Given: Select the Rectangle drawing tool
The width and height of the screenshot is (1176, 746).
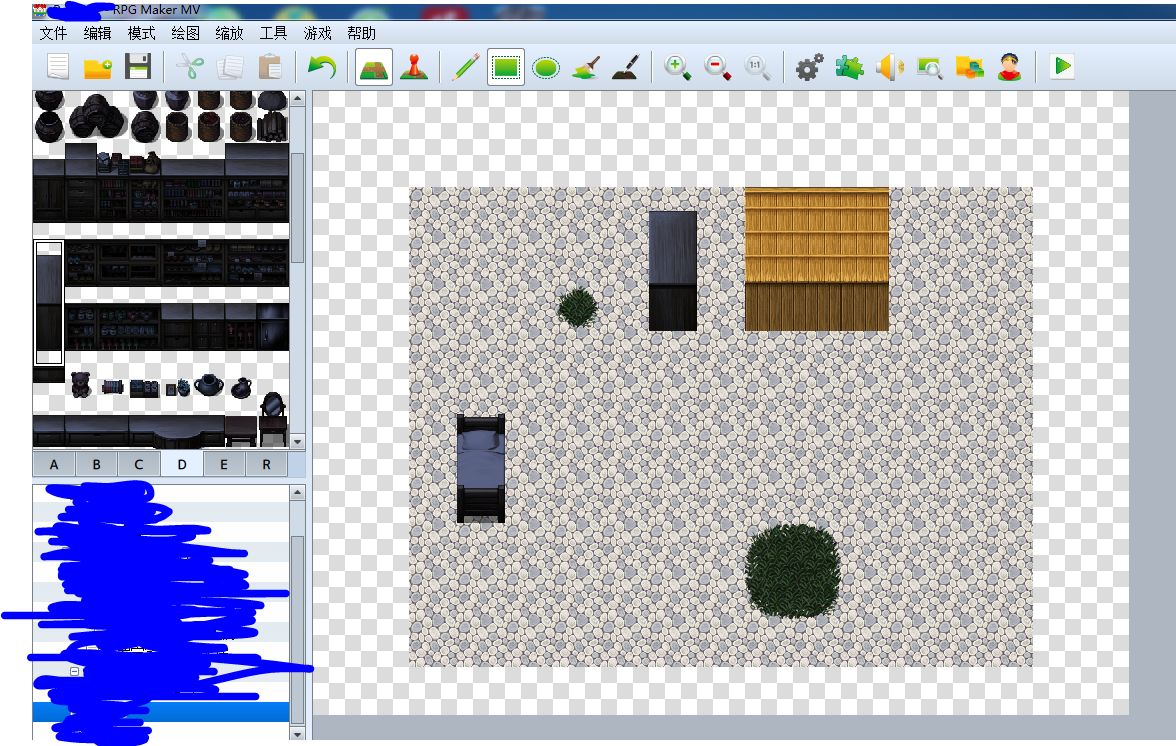Looking at the screenshot, I should click(x=506, y=67).
